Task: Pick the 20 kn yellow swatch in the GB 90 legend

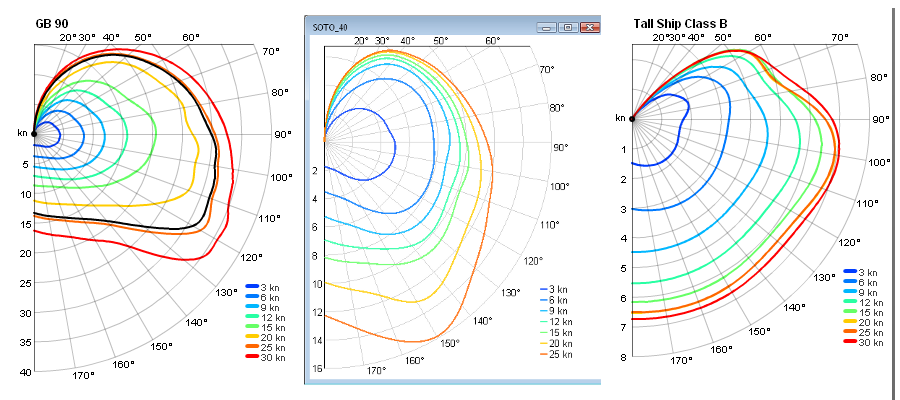Action: click(252, 337)
